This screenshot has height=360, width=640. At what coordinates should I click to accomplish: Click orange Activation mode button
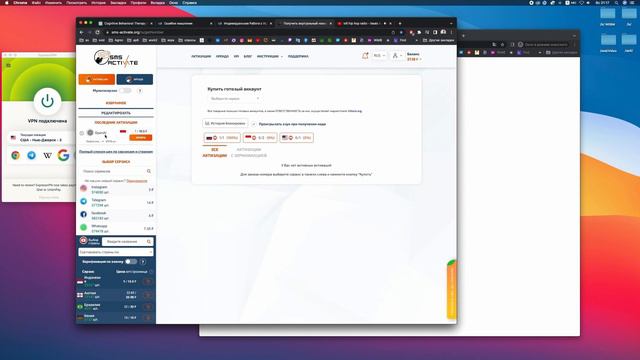click(97, 79)
